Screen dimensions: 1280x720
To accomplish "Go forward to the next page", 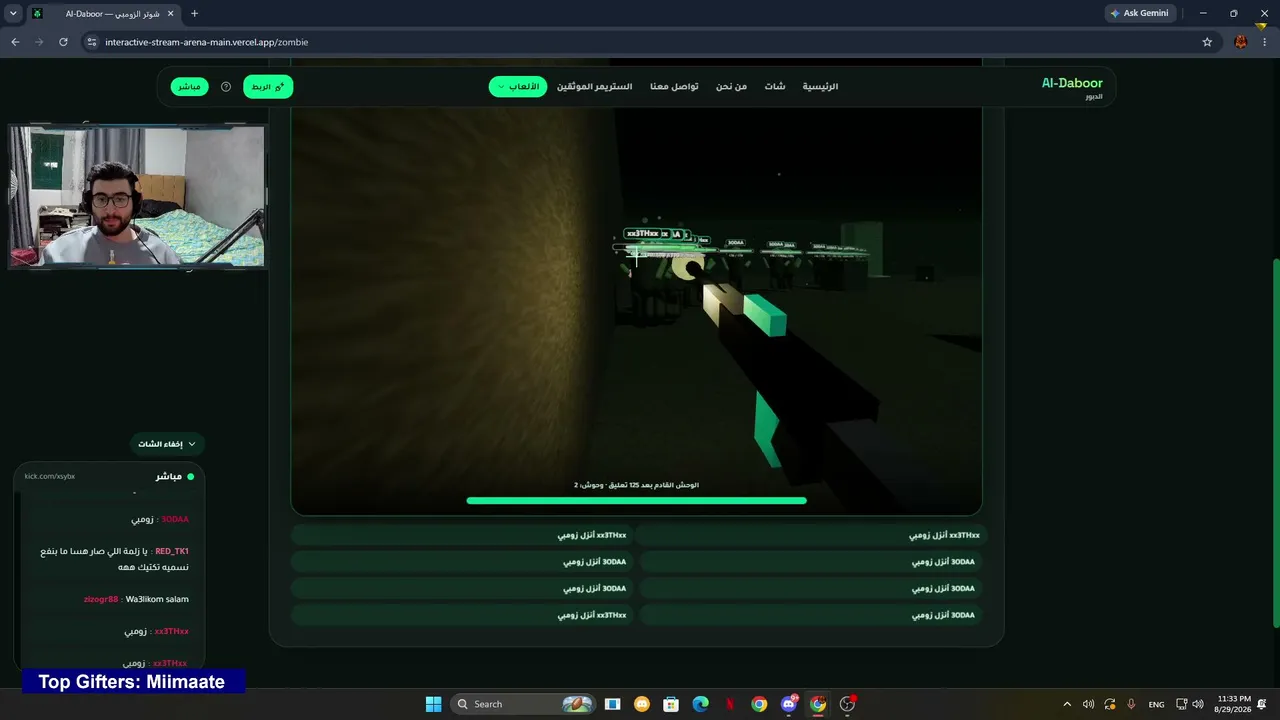I will [x=39, y=42].
